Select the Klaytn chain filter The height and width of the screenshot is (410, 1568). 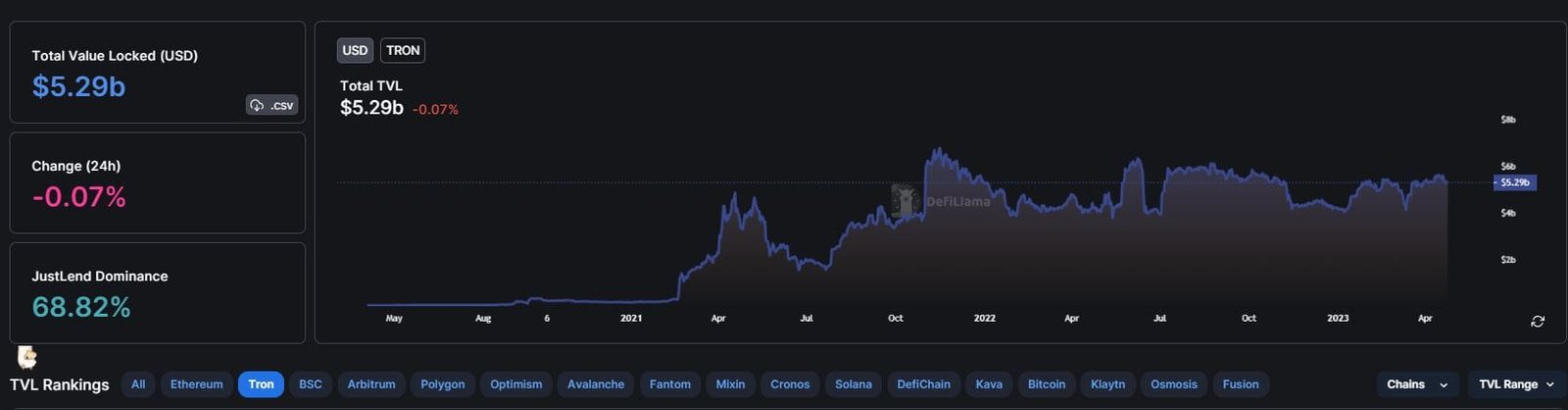pos(1108,384)
